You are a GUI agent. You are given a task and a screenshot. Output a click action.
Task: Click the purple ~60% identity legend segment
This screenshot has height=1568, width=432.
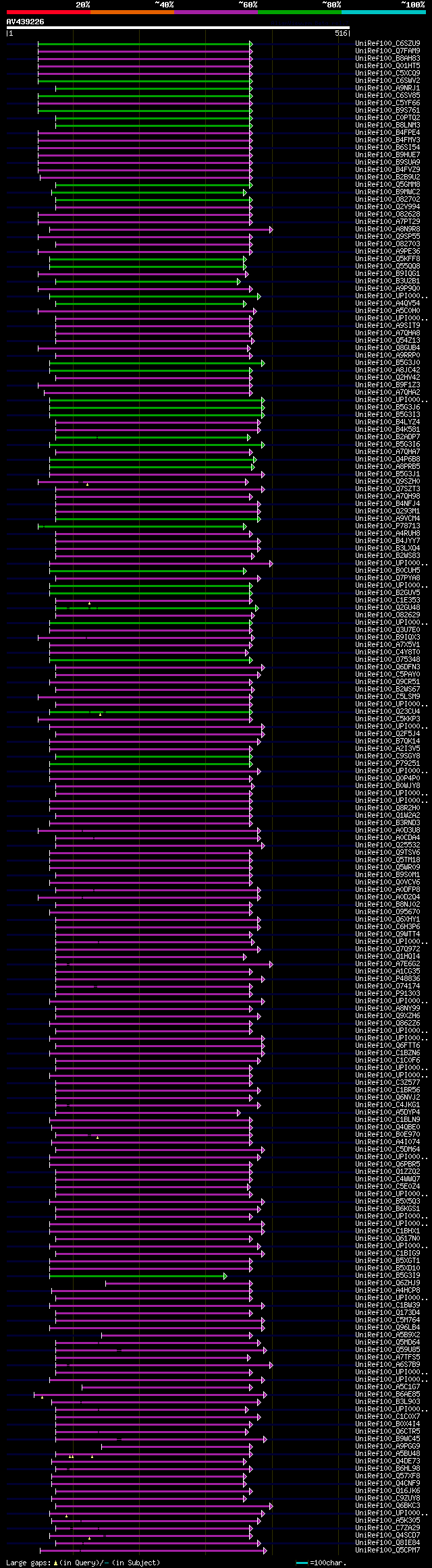coord(216,12)
